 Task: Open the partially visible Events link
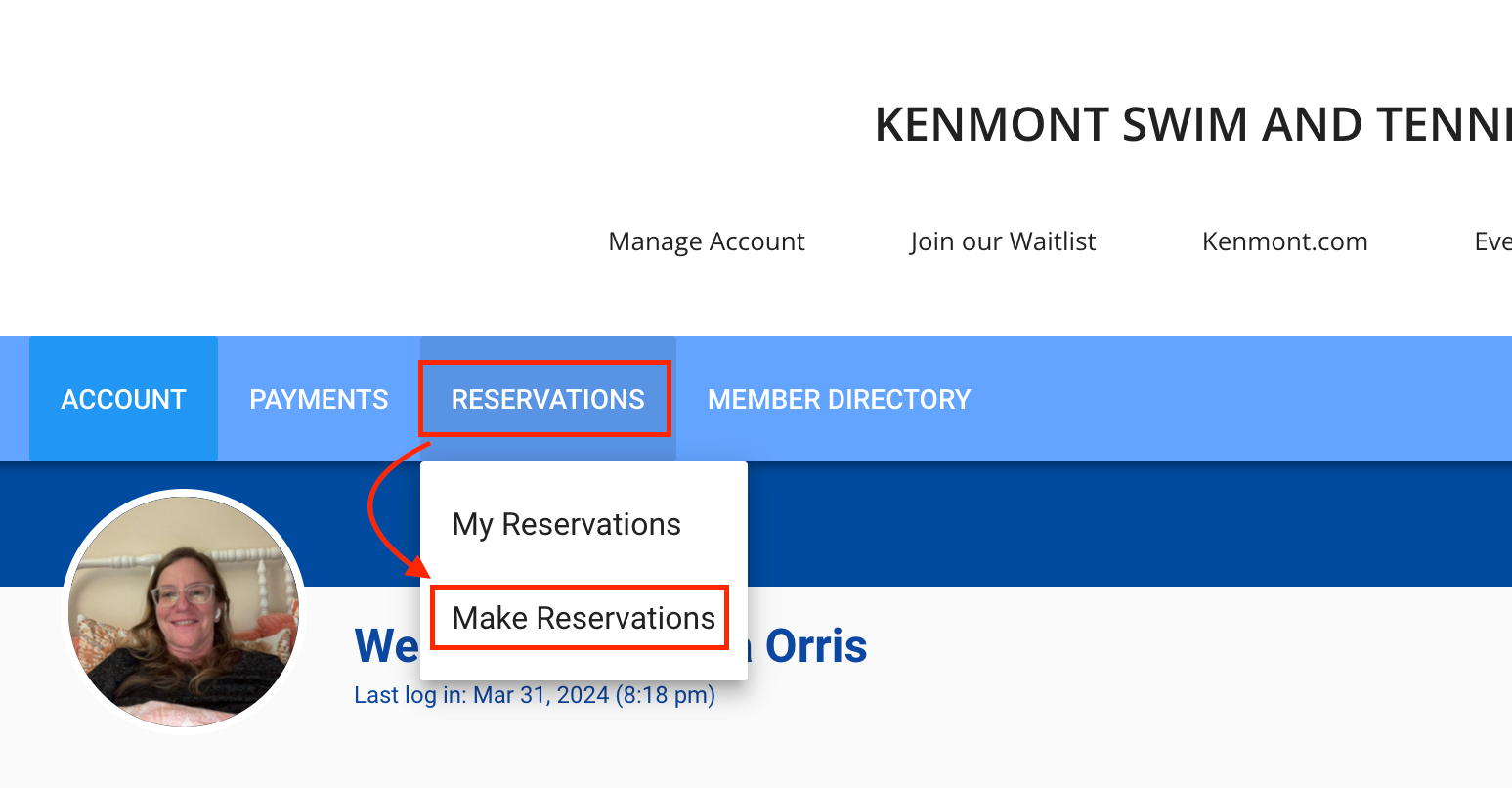pos(1495,241)
